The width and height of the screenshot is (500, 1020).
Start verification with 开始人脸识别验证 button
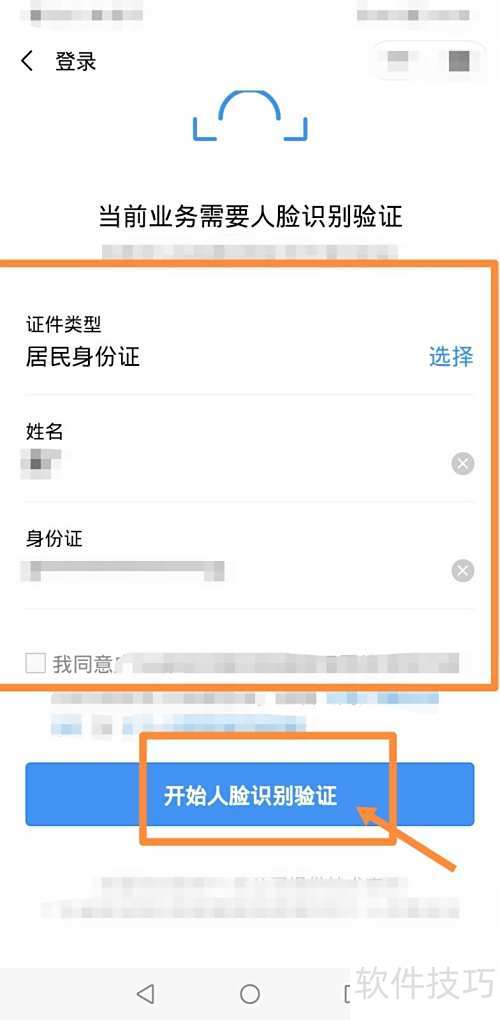pyautogui.click(x=250, y=794)
